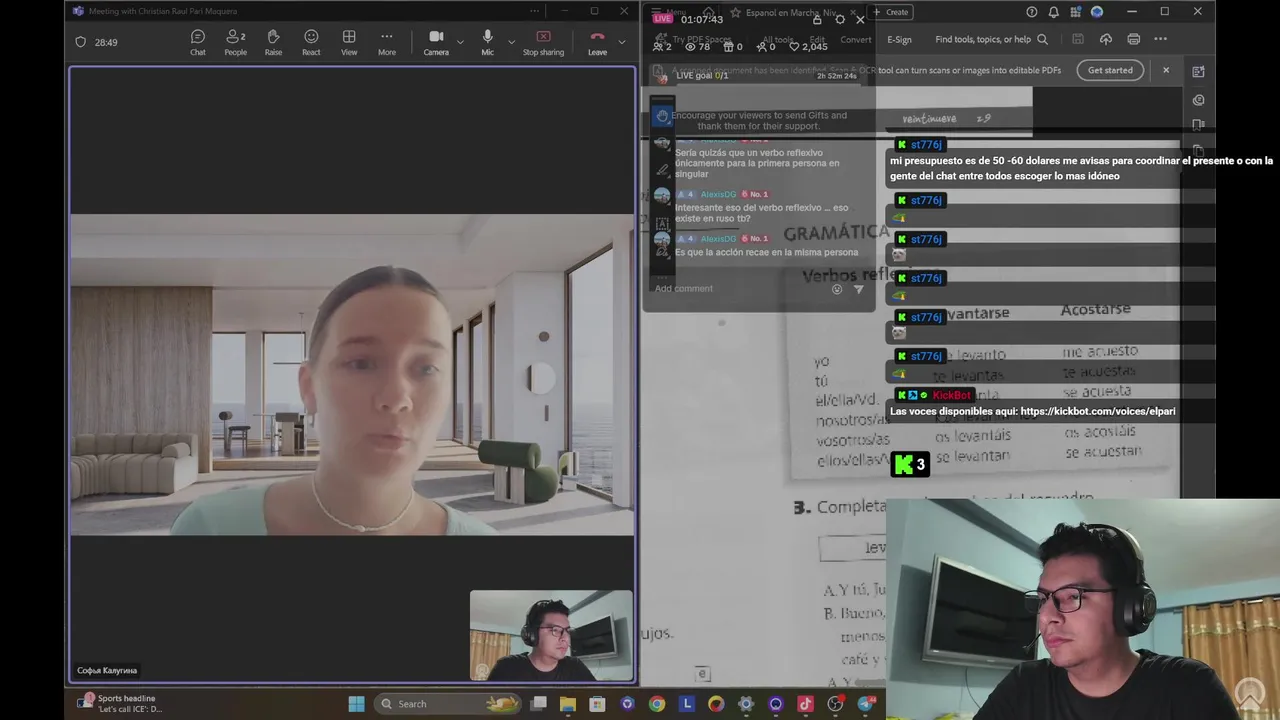Raise hand in the Teams meeting
Viewport: 1280px width, 720px height.
click(273, 42)
